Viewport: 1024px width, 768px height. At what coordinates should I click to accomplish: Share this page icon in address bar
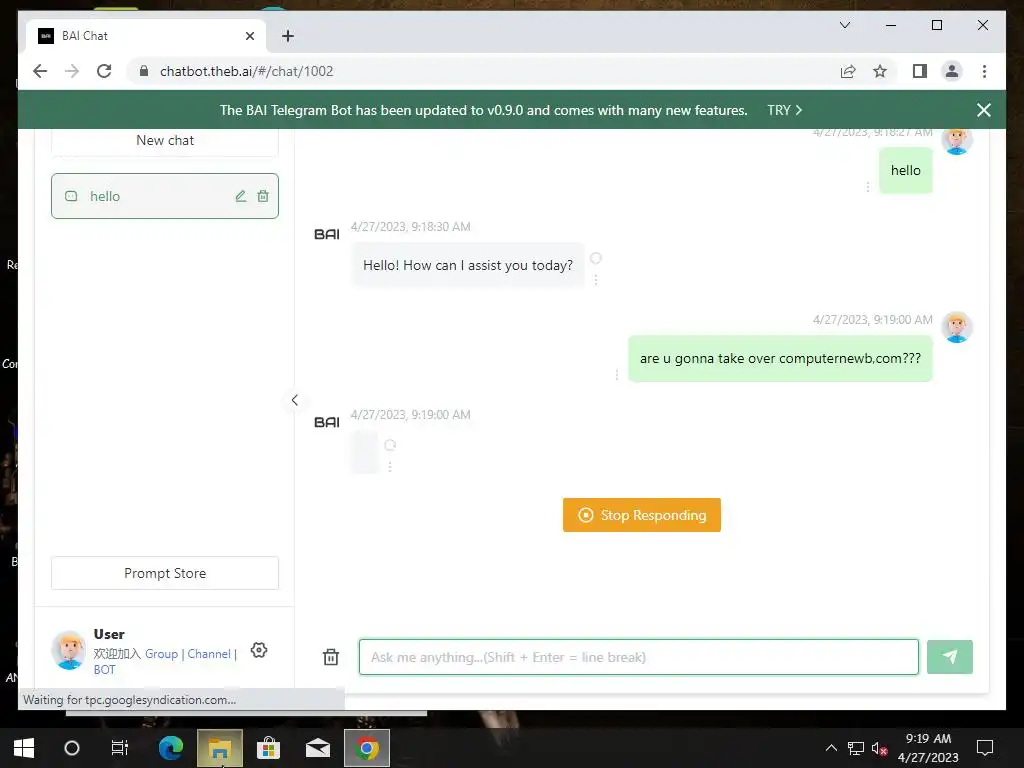(x=848, y=71)
